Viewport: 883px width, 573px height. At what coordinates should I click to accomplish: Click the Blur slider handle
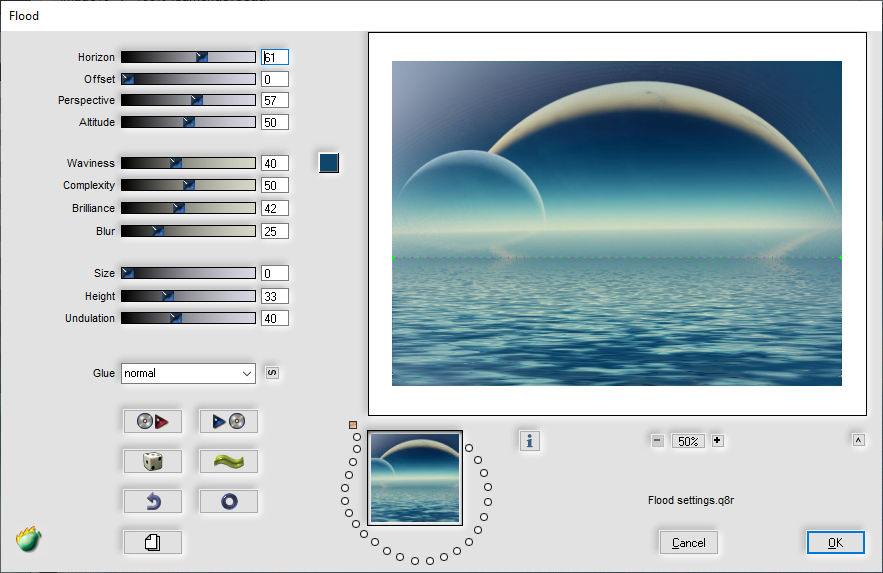click(158, 231)
